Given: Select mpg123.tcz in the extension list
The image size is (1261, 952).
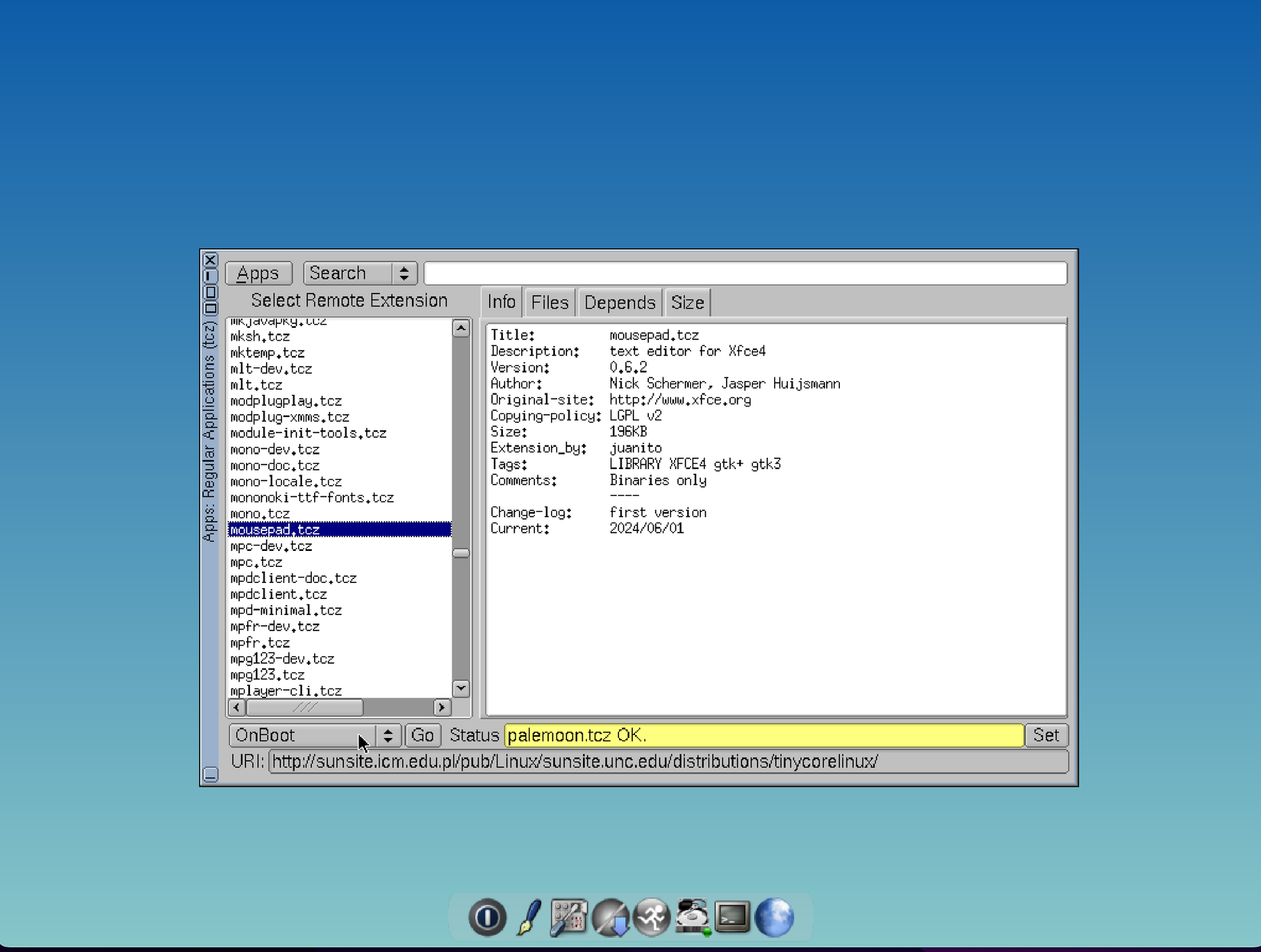Looking at the screenshot, I should tap(267, 675).
